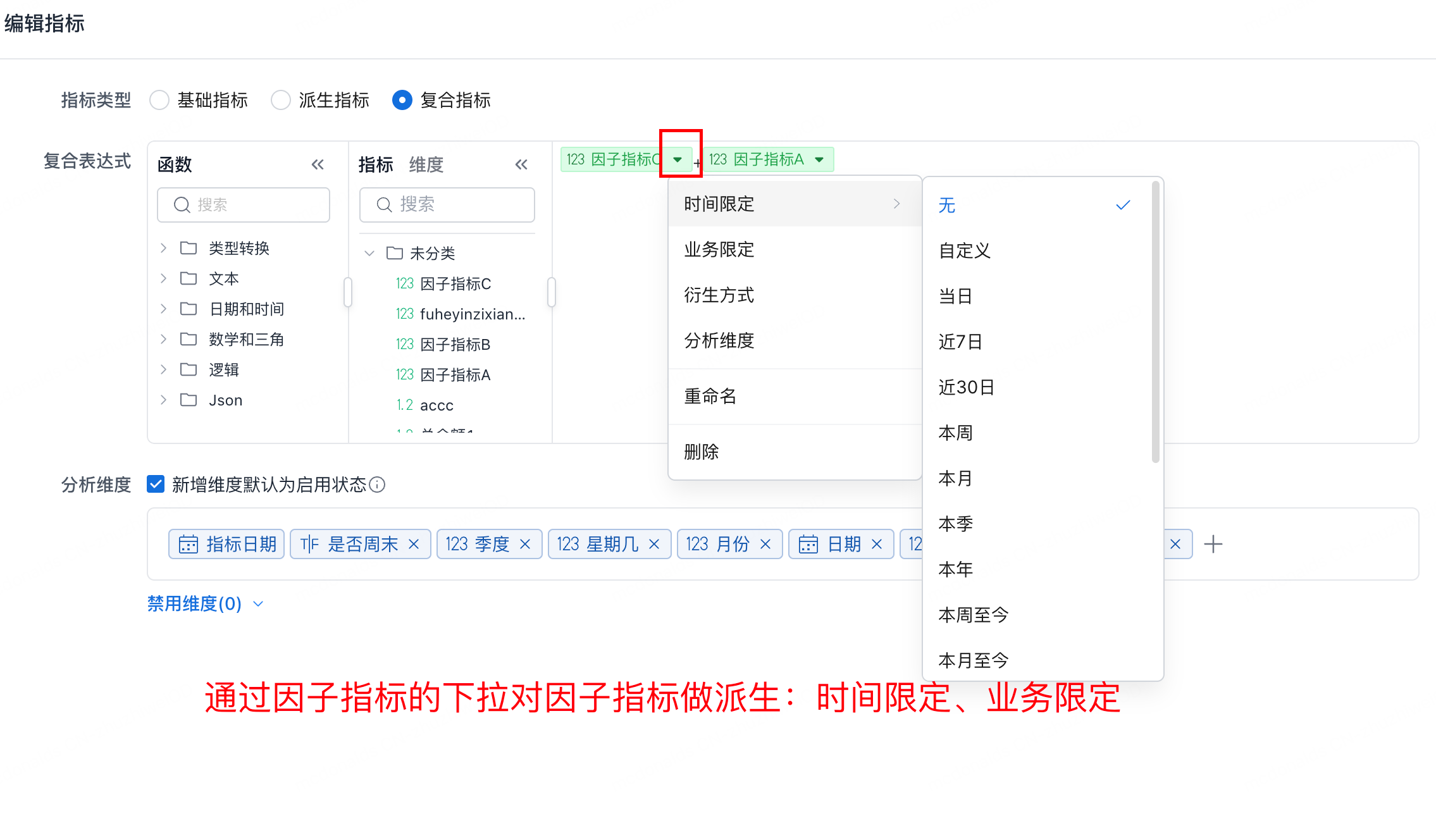Collapse the 指标 panel with double-chevron

pyautogui.click(x=521, y=164)
